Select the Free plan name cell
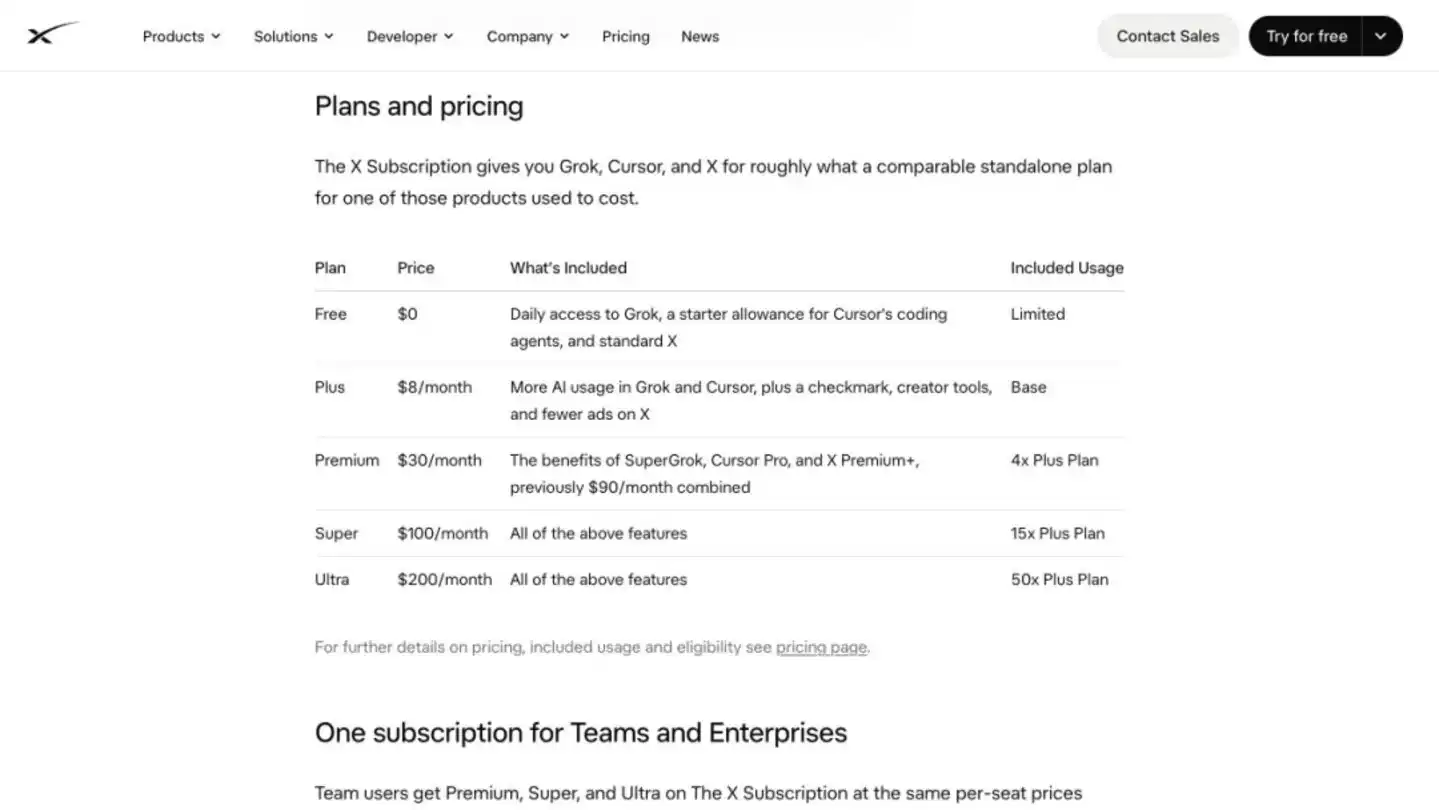The height and width of the screenshot is (810, 1439). [x=331, y=314]
